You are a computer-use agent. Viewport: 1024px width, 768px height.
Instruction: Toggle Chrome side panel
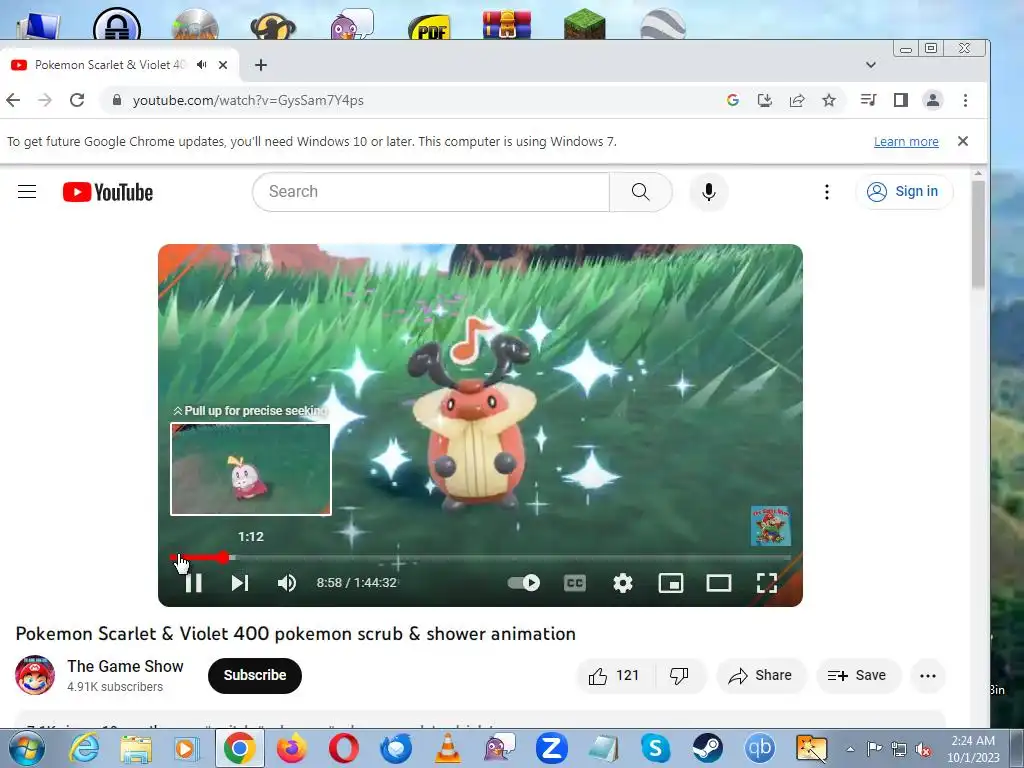[901, 100]
